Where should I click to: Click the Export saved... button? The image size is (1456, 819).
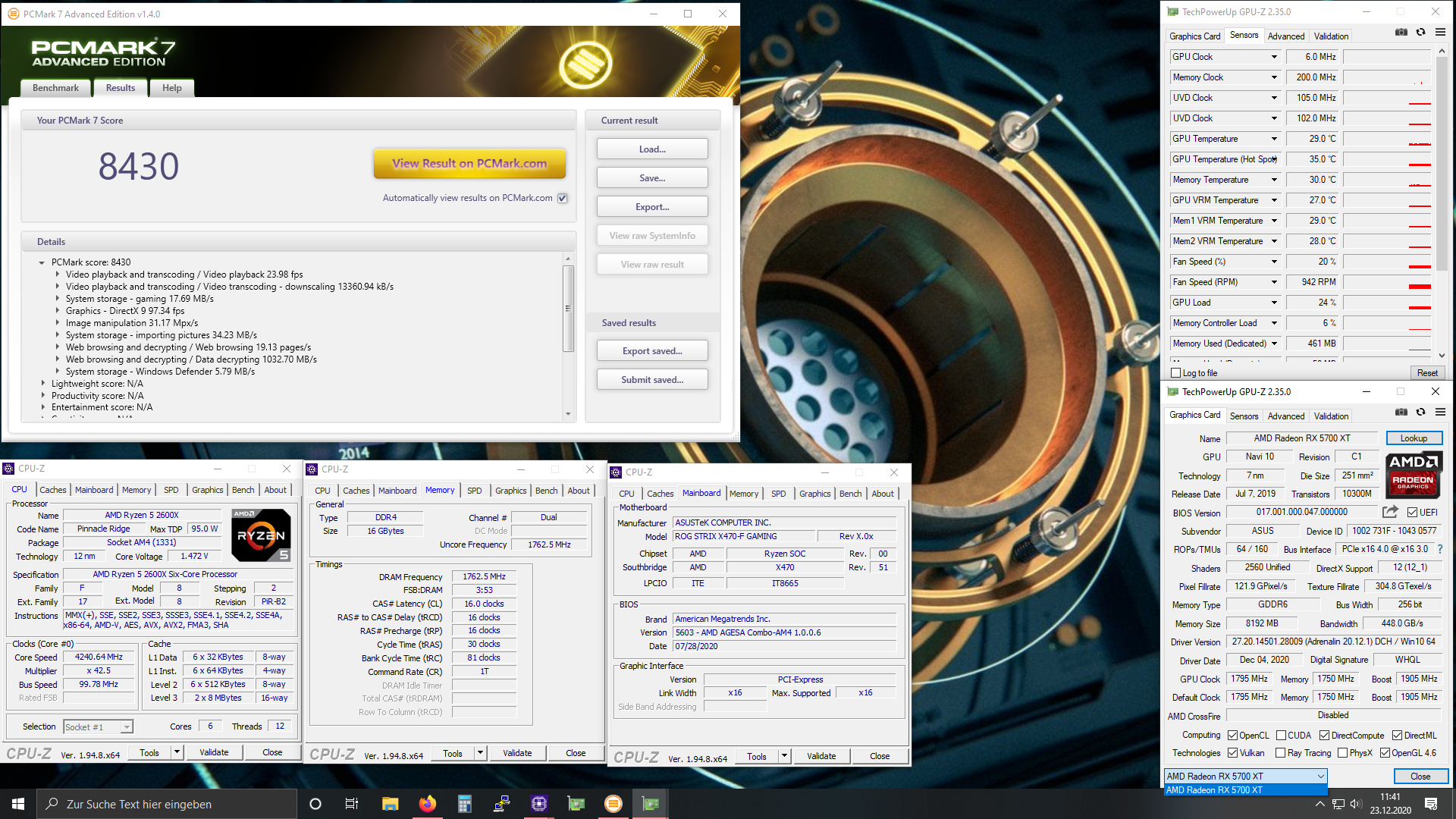tap(652, 351)
